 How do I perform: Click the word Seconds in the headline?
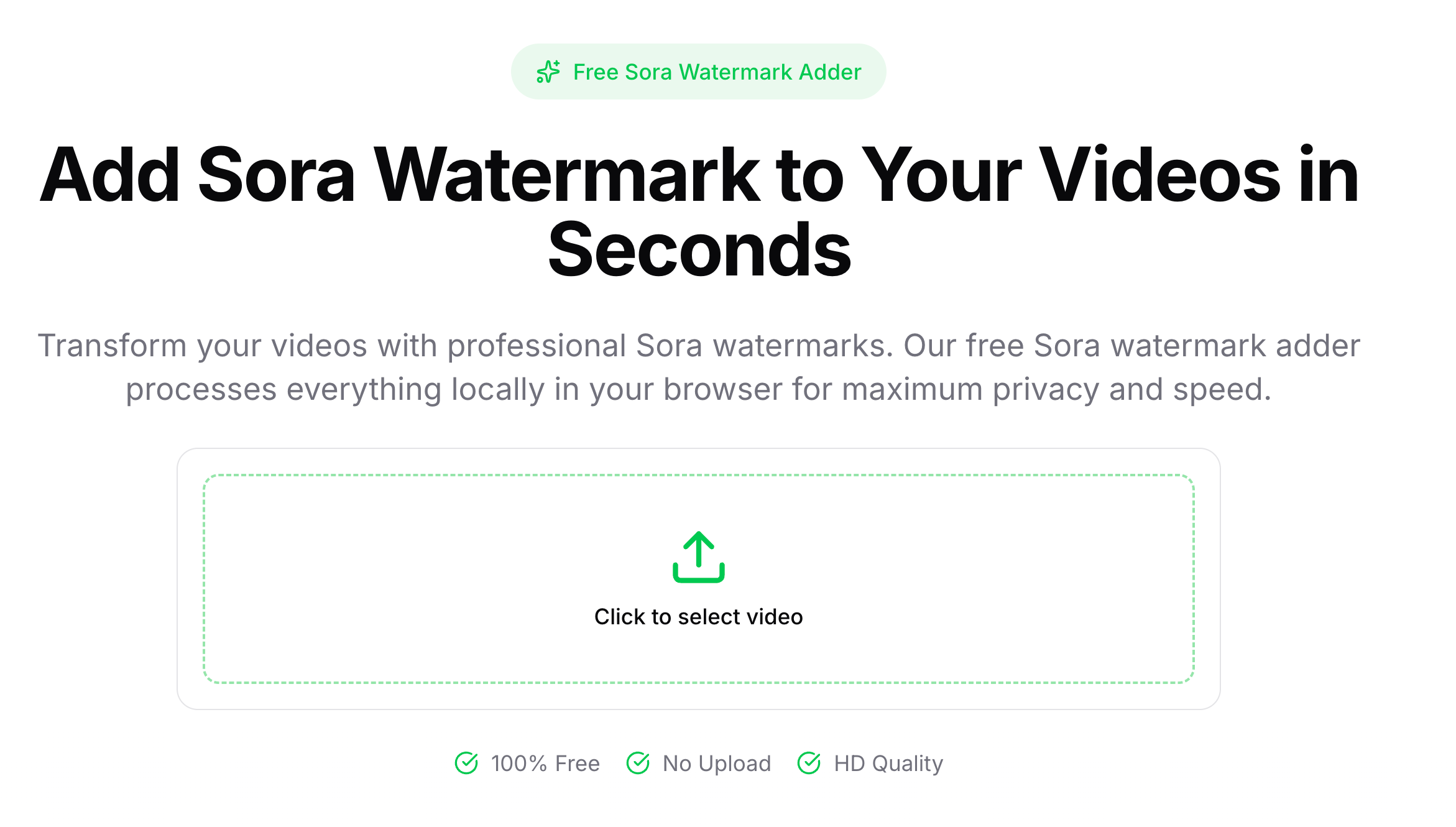(x=699, y=251)
